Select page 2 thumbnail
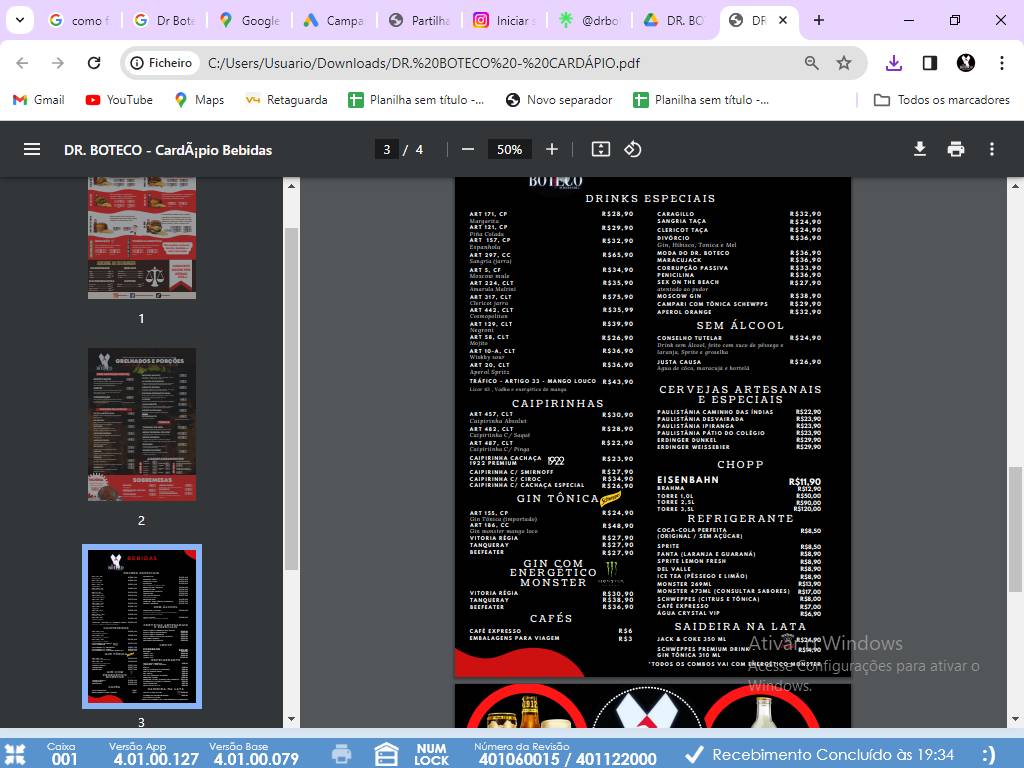The height and width of the screenshot is (768, 1024). (x=142, y=424)
